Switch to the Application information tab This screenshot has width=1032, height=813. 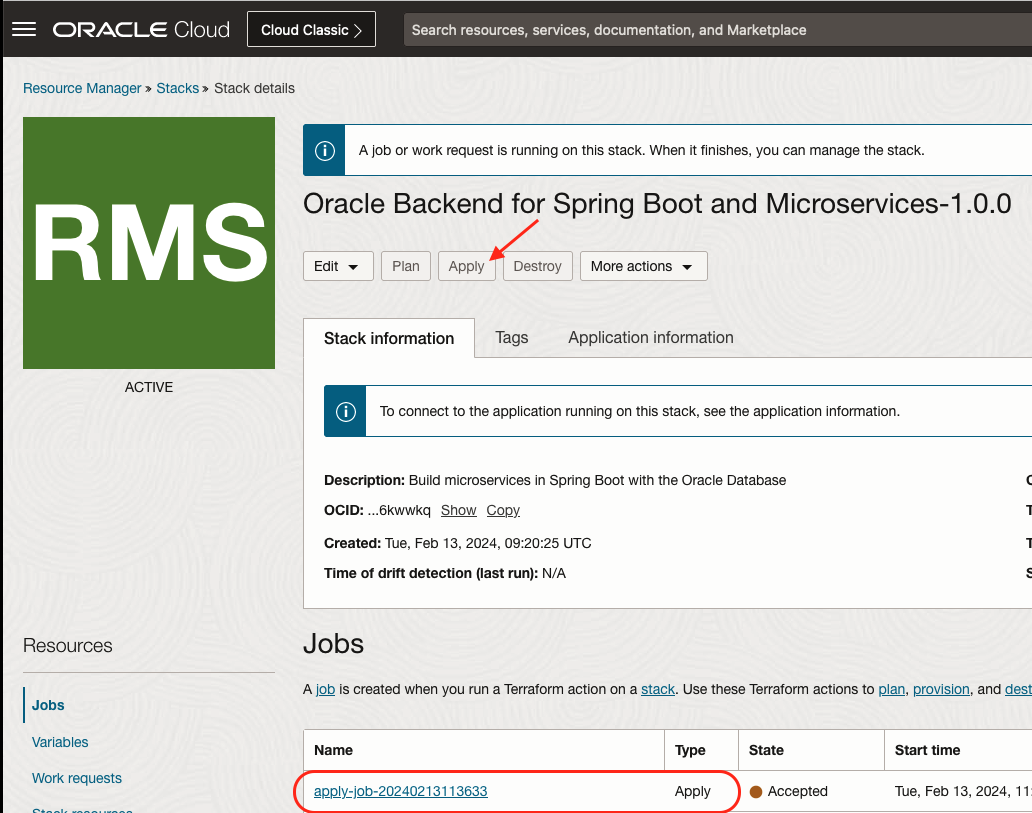[650, 338]
